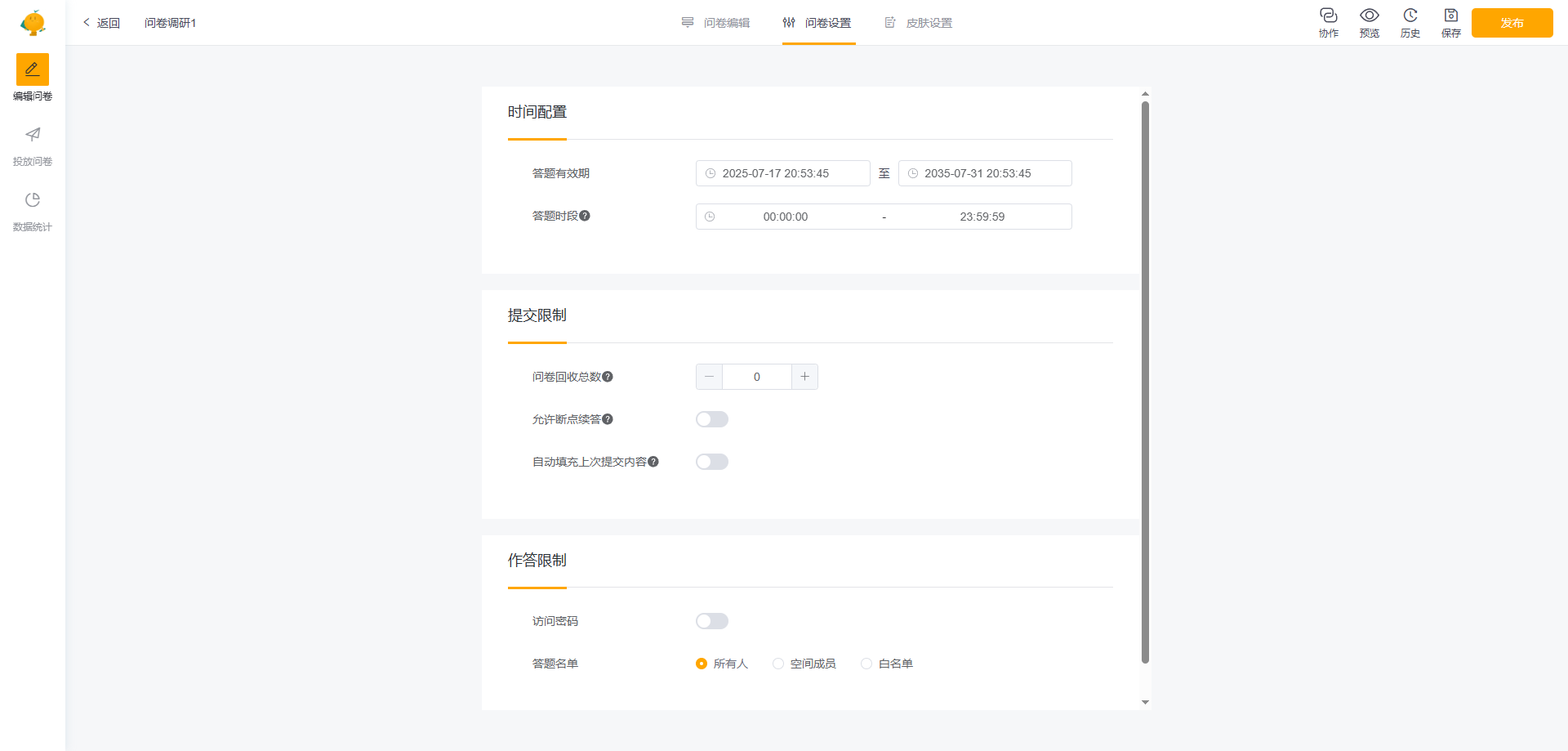The image size is (1568, 751).
Task: Open the start date picker for 答题有效期
Action: tap(782, 173)
